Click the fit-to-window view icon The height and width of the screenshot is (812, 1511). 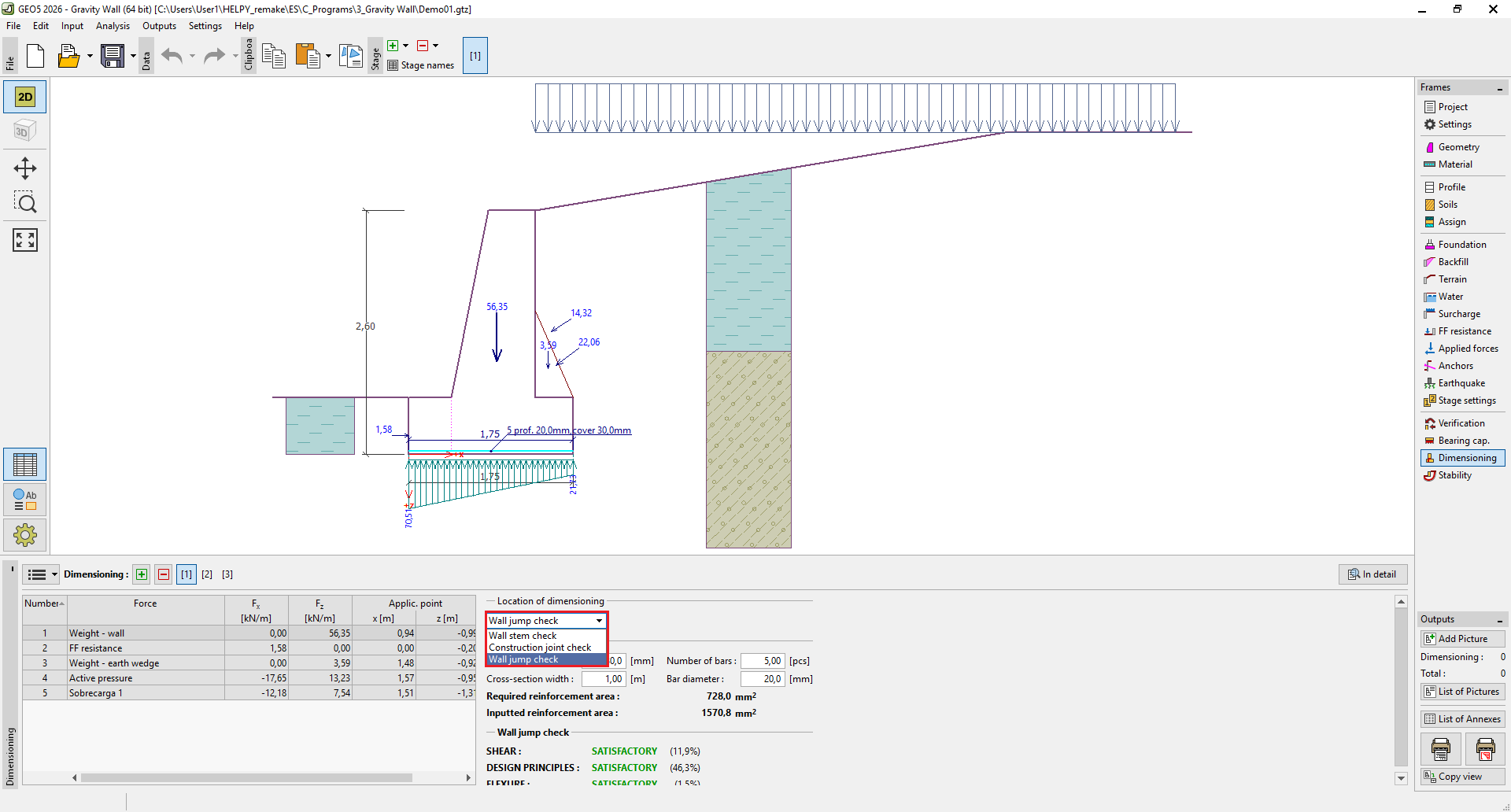[x=24, y=240]
